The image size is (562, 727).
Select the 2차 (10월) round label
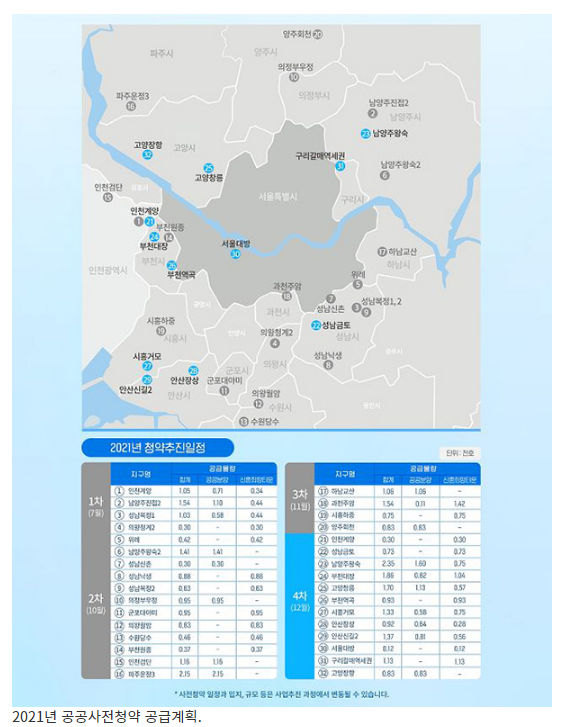(96, 603)
